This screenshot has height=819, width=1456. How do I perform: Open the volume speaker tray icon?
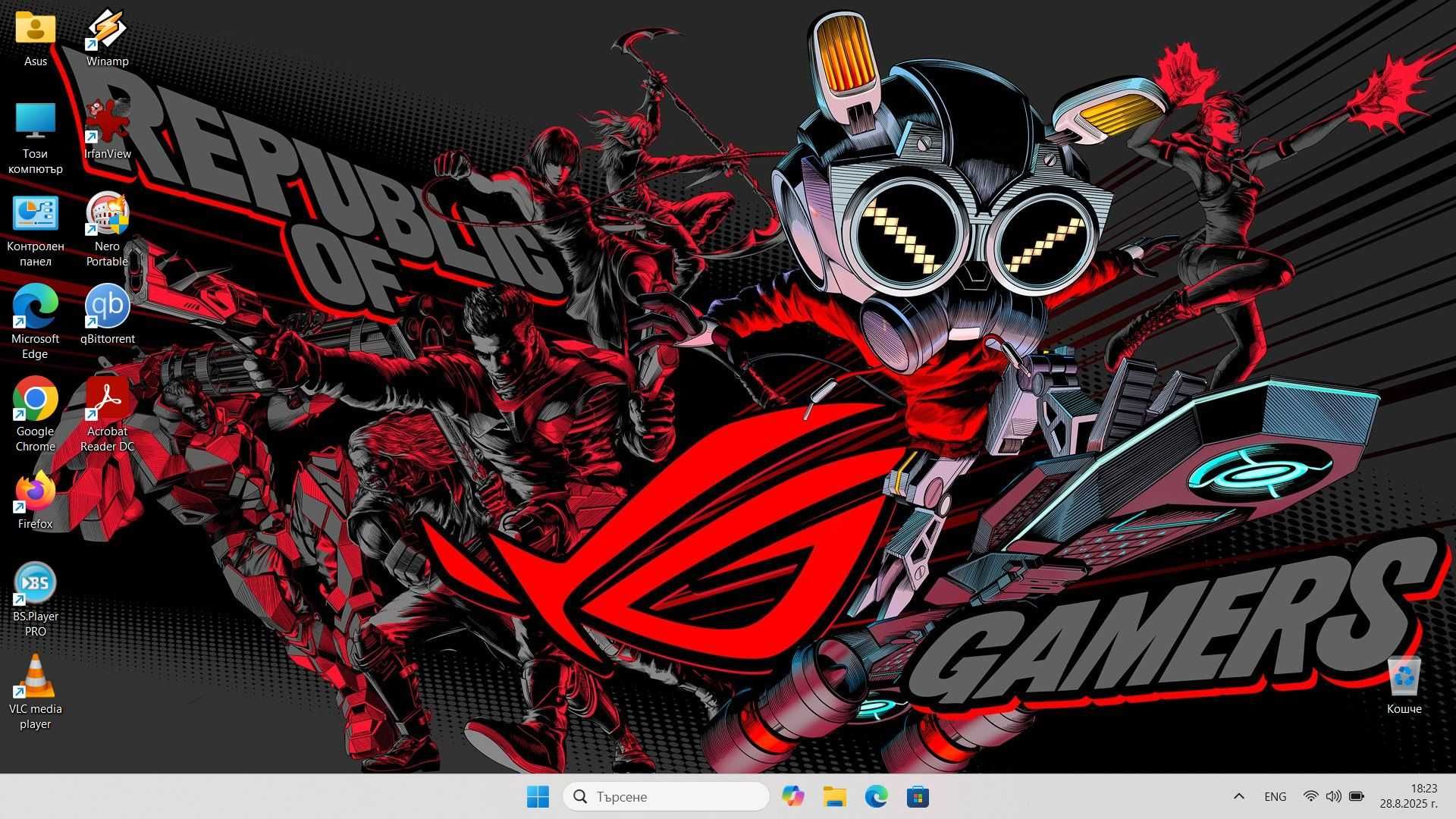tap(1333, 796)
